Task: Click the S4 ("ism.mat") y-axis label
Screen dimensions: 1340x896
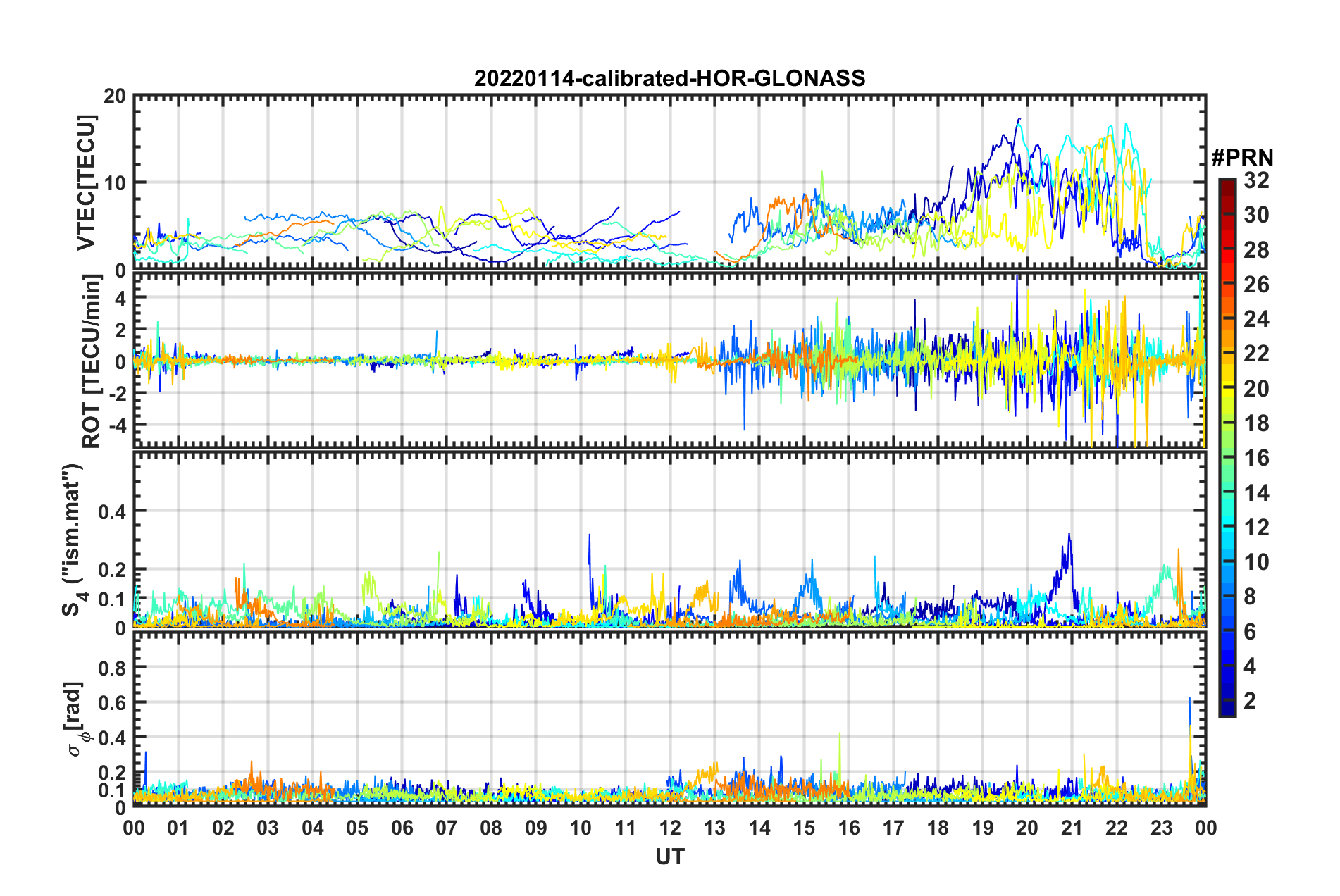Action: tap(75, 540)
